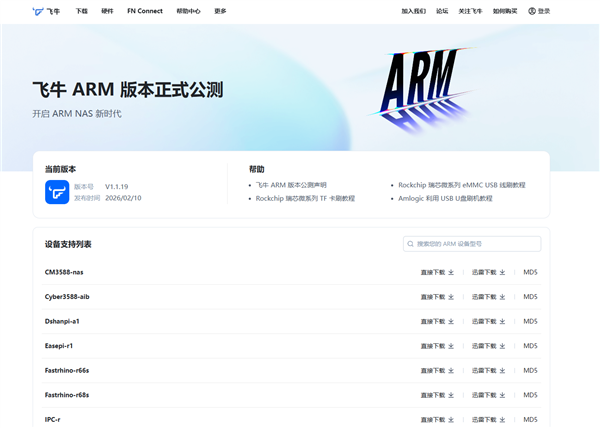Open Rockchip TF 卡刷教程 link
Viewport: 600px width, 428px height.
[305, 198]
